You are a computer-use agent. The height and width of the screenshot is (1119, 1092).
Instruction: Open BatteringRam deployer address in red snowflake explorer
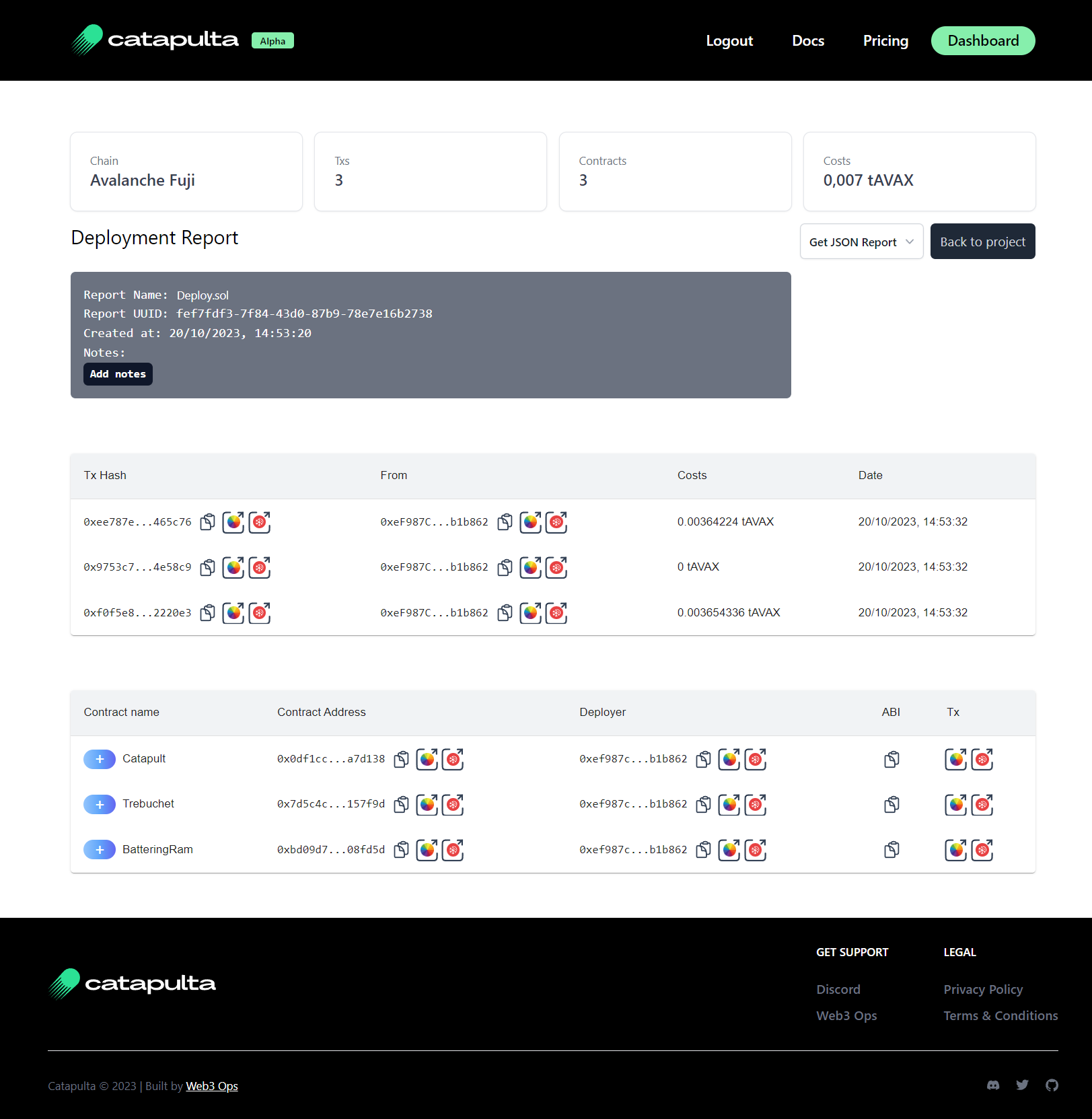[756, 851]
